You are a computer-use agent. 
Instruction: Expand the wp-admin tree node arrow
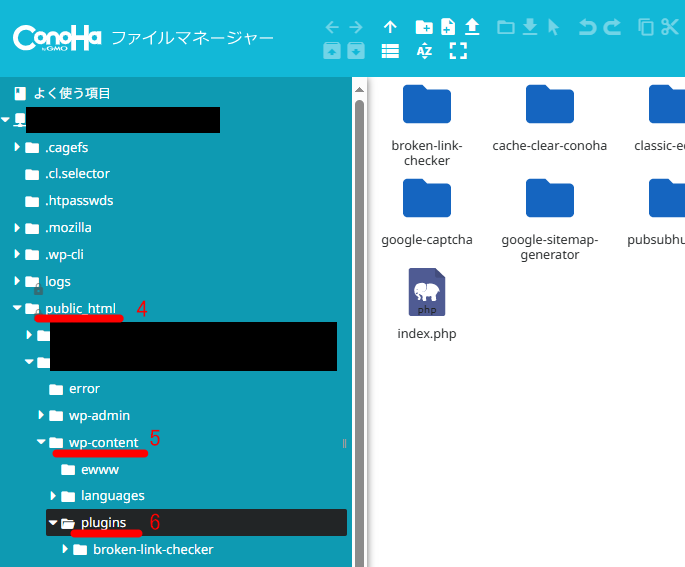click(x=41, y=415)
